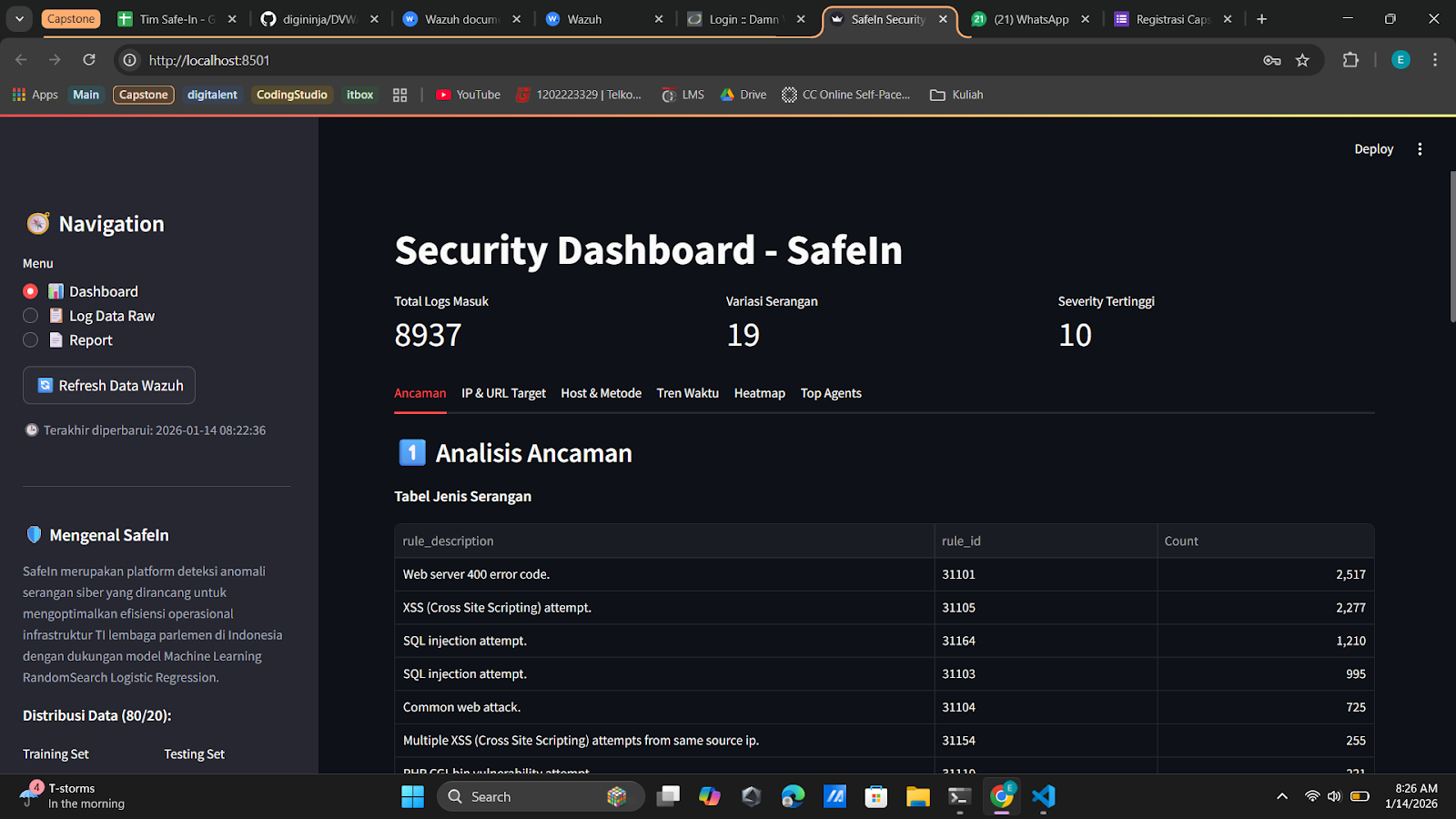
Task: Select the Dashboard radio button
Action: click(30, 290)
